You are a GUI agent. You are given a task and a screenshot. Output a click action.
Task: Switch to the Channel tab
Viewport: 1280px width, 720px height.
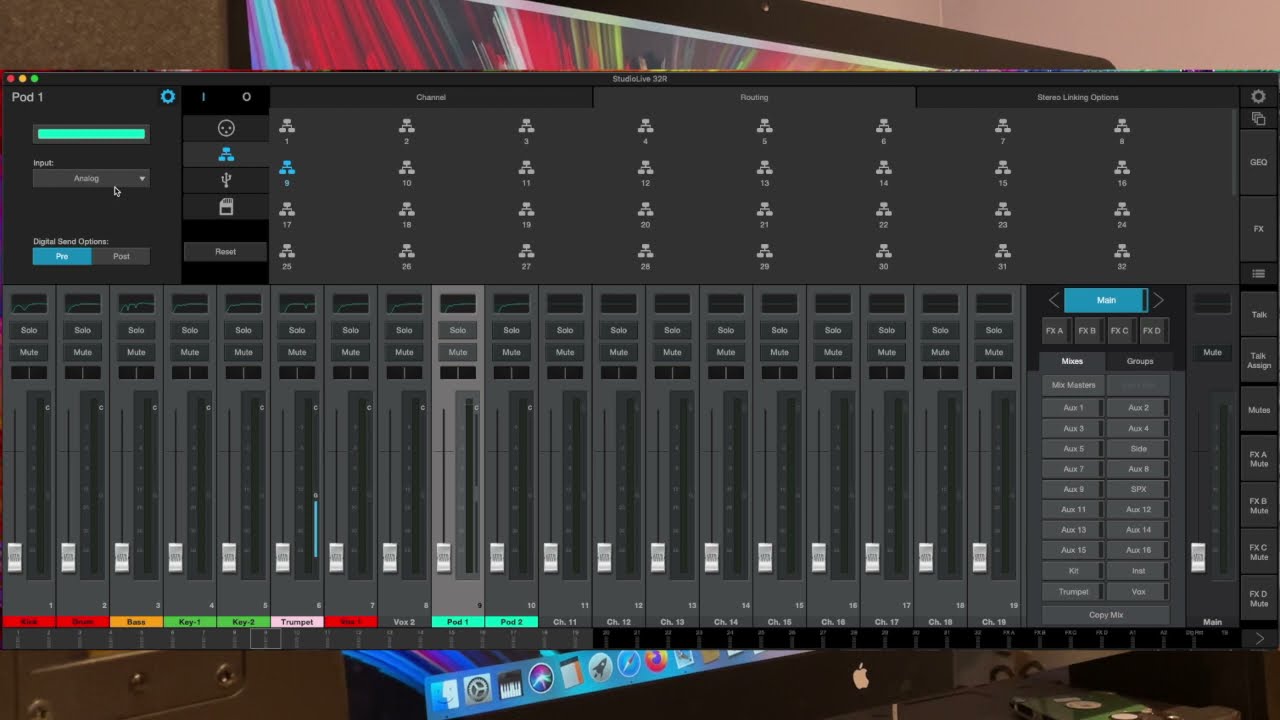431,97
